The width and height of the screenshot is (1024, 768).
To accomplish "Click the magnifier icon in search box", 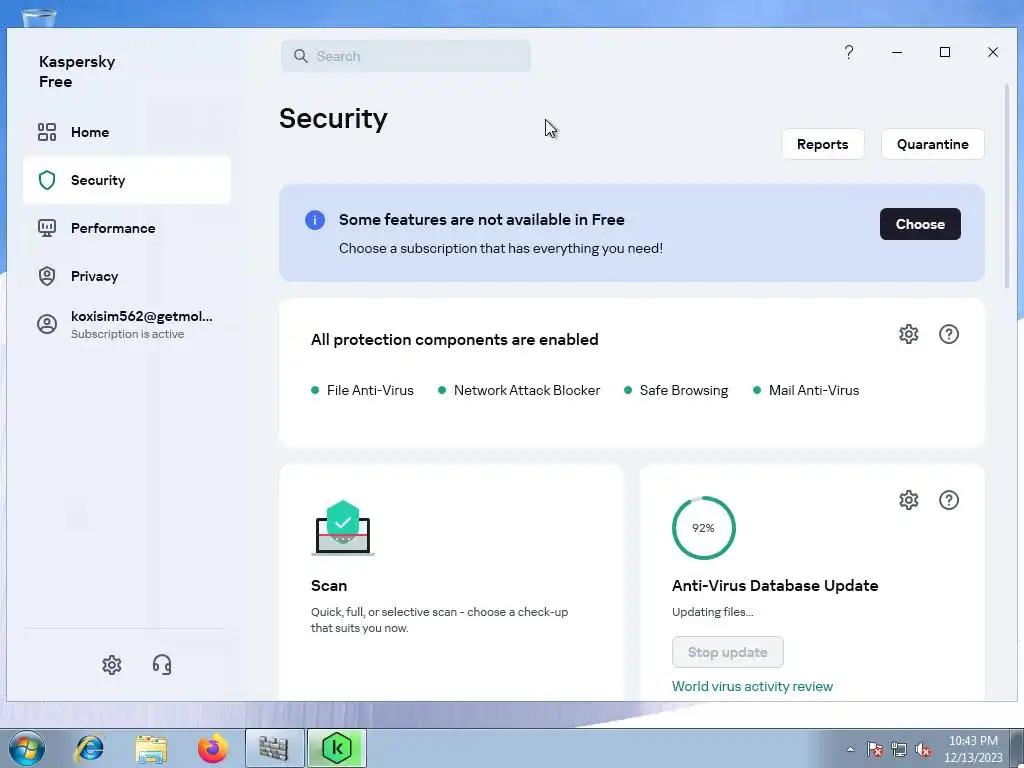I will pos(300,56).
